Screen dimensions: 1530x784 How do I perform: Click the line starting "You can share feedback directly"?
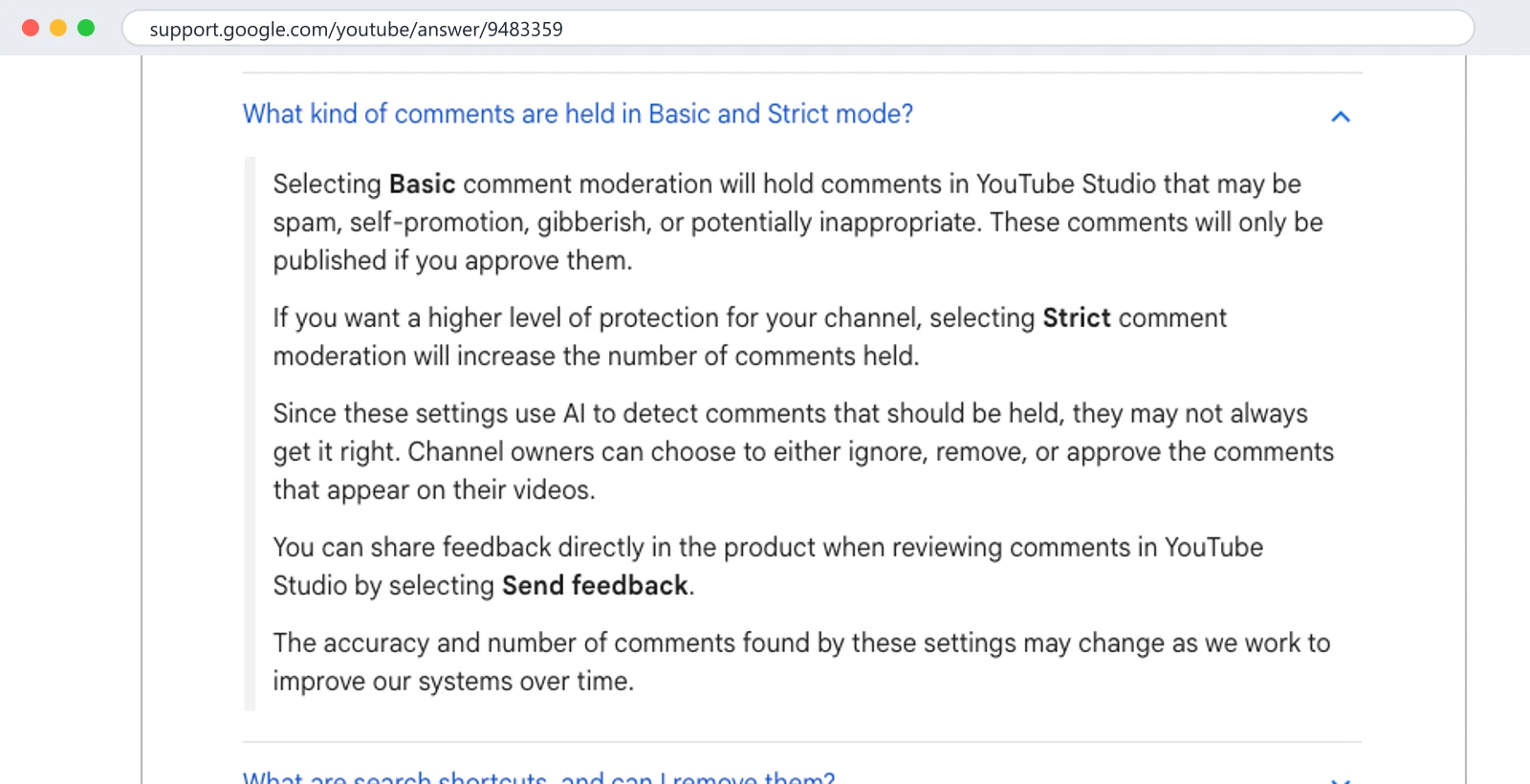768,547
